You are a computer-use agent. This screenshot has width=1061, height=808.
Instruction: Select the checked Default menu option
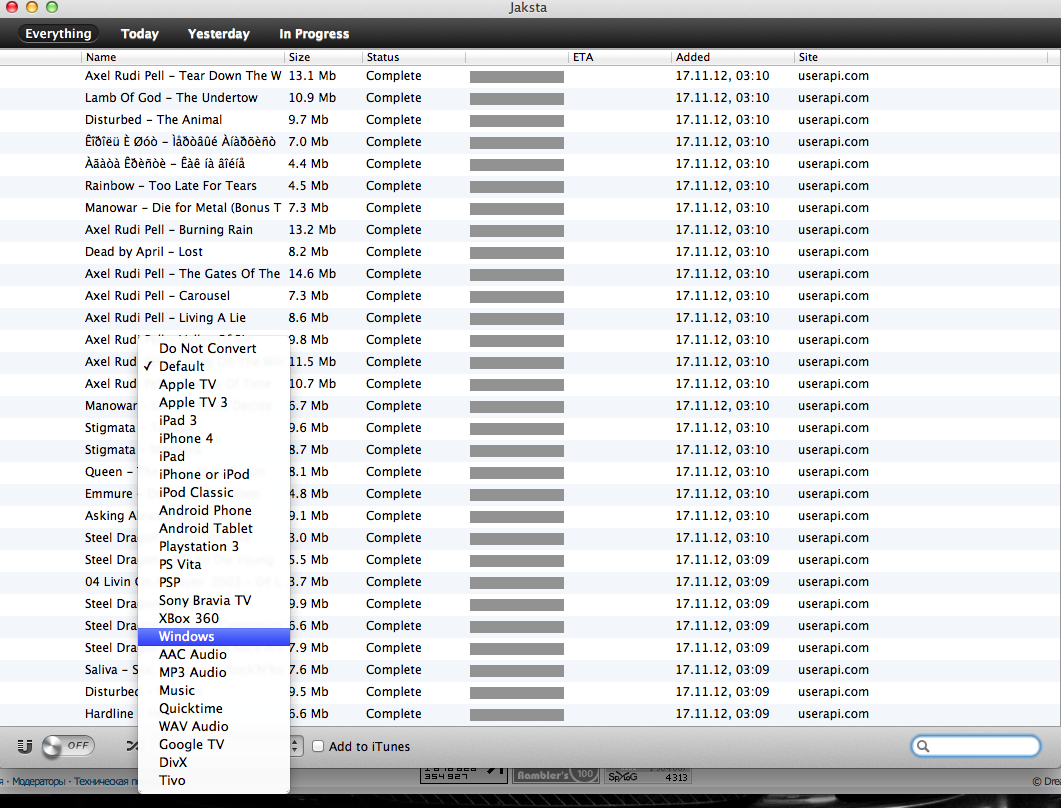coord(181,366)
